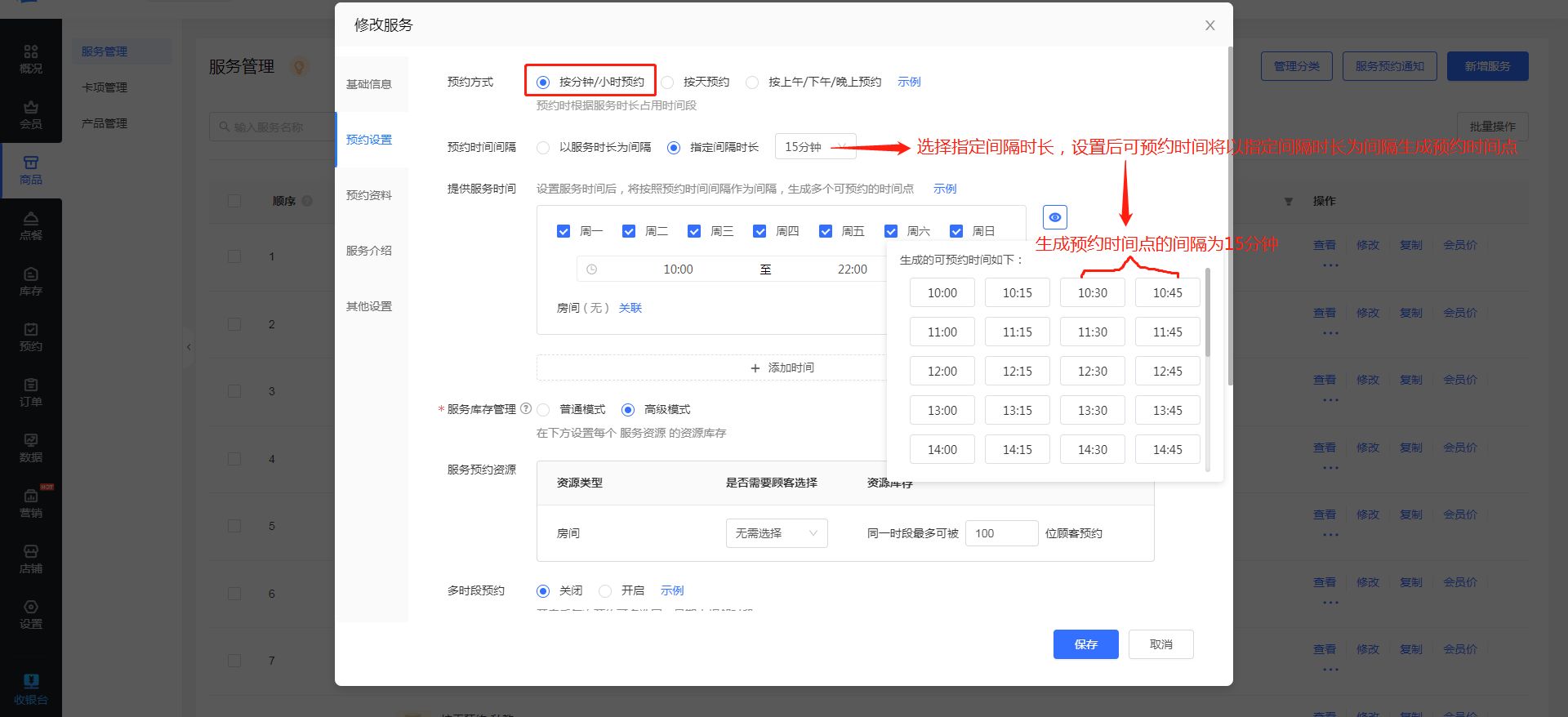Screen dimensions: 1568x717
Task: Open the 无需选择 dropdown for 房间
Action: click(777, 533)
